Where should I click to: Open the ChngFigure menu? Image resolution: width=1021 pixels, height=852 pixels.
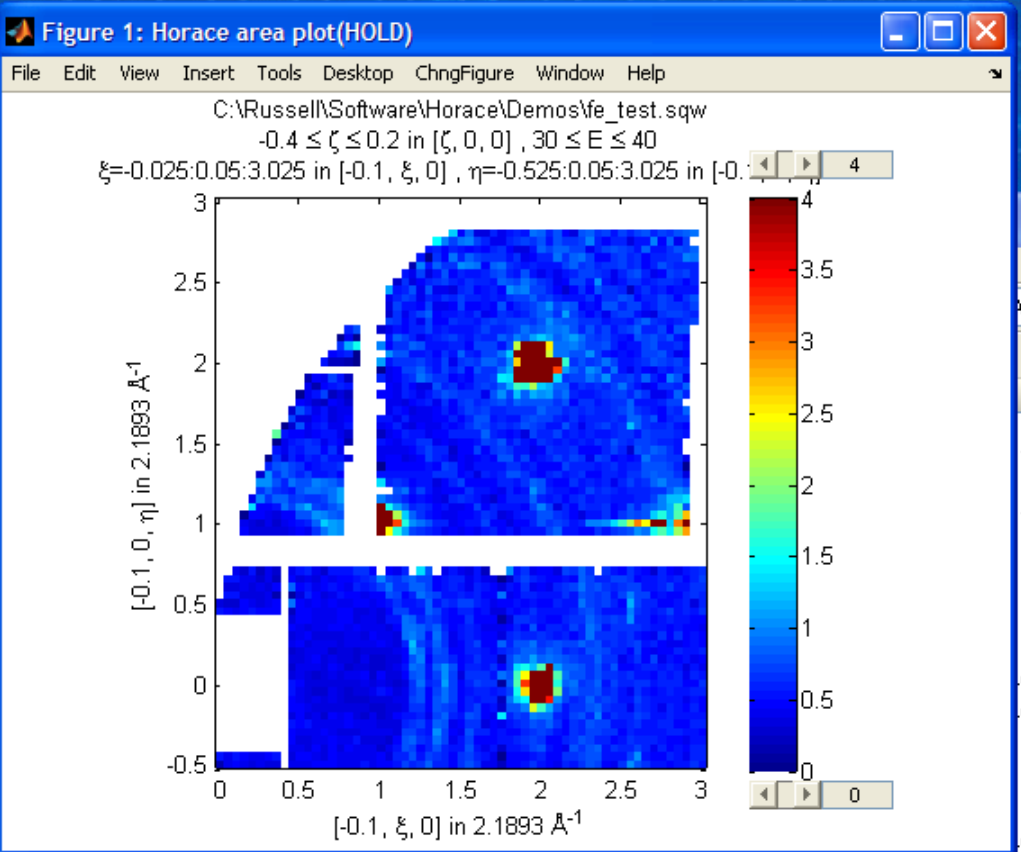464,73
